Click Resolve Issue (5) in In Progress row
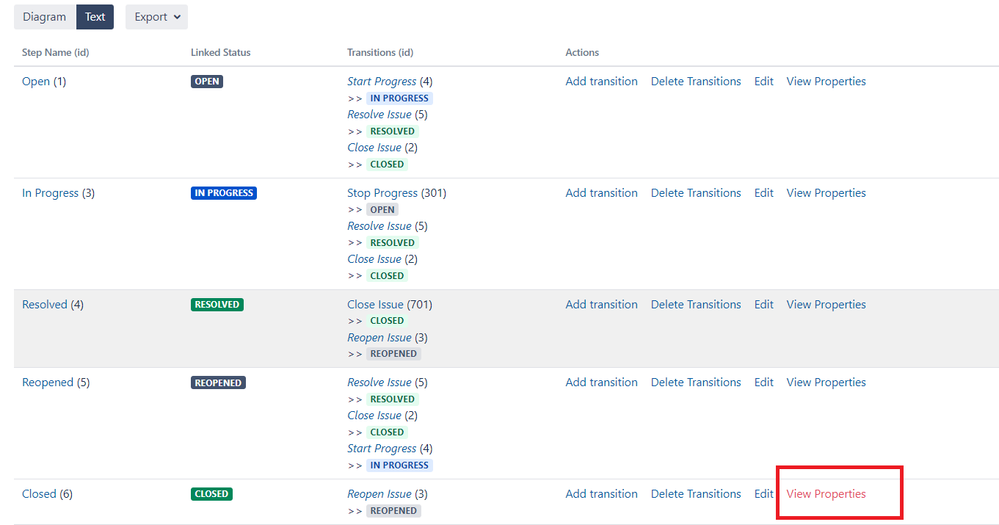Screen dimensions: 999x525 pos(379,226)
